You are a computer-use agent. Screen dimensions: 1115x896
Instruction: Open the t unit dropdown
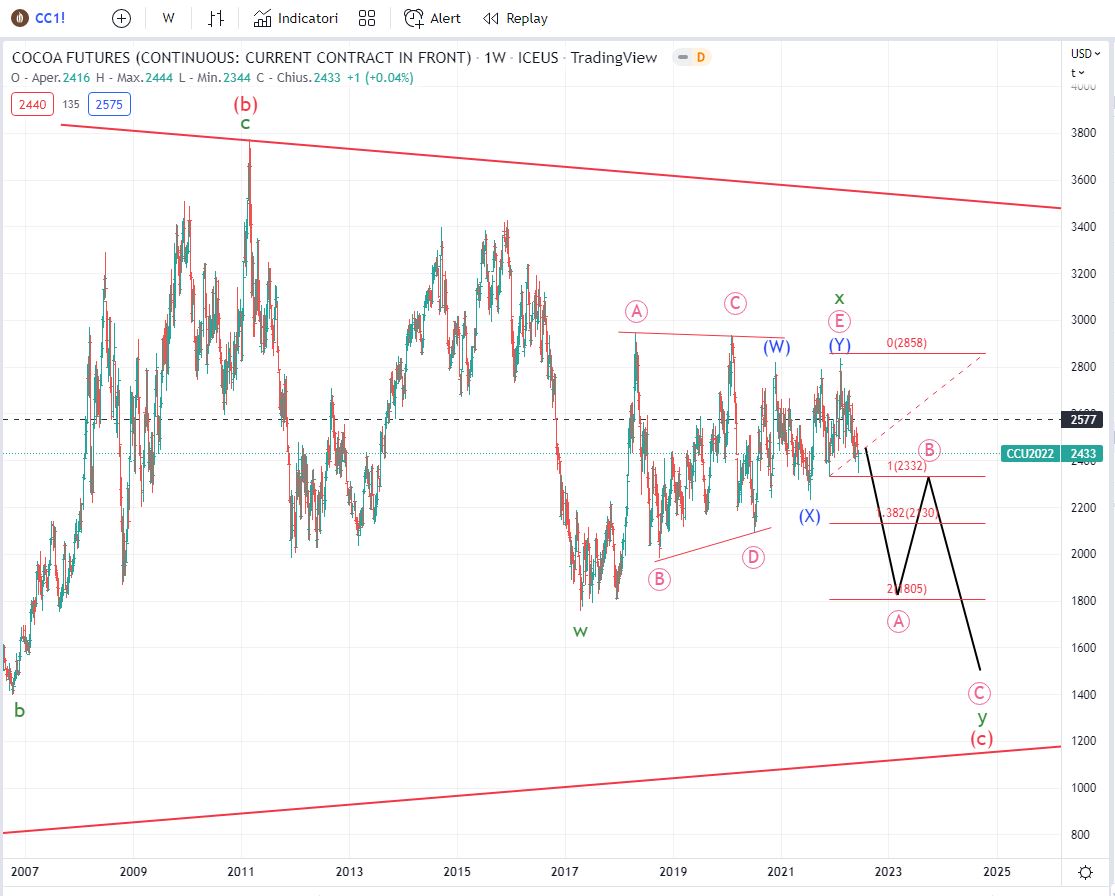(1077, 73)
